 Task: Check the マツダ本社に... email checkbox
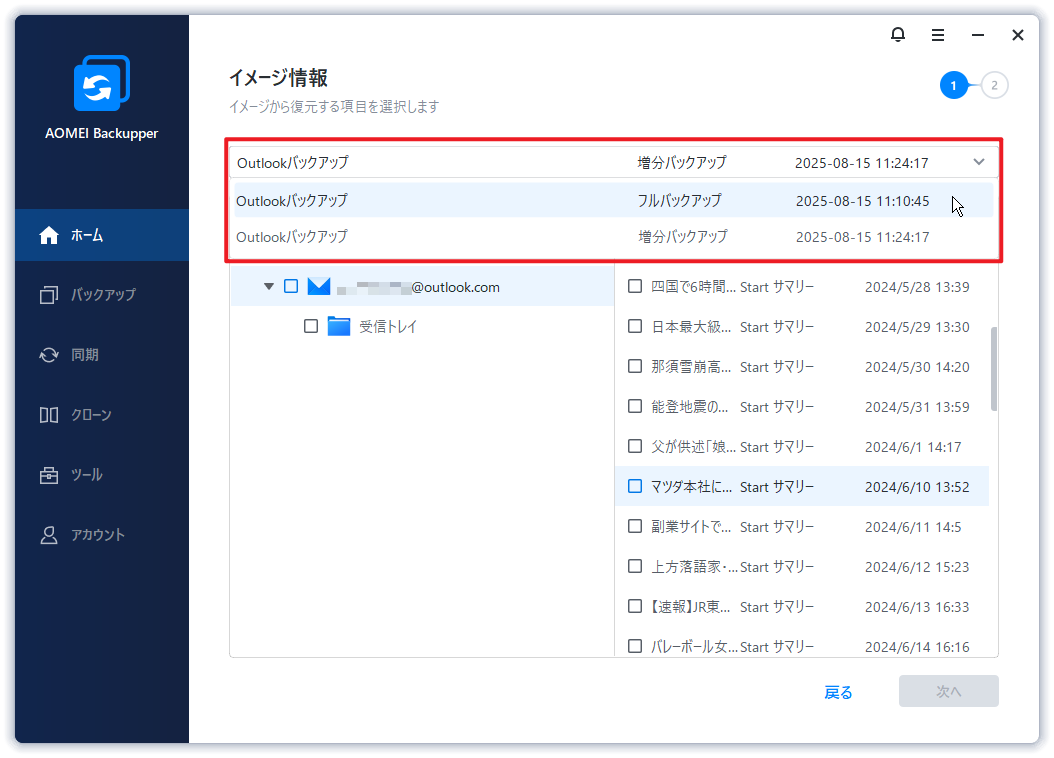[x=635, y=486]
